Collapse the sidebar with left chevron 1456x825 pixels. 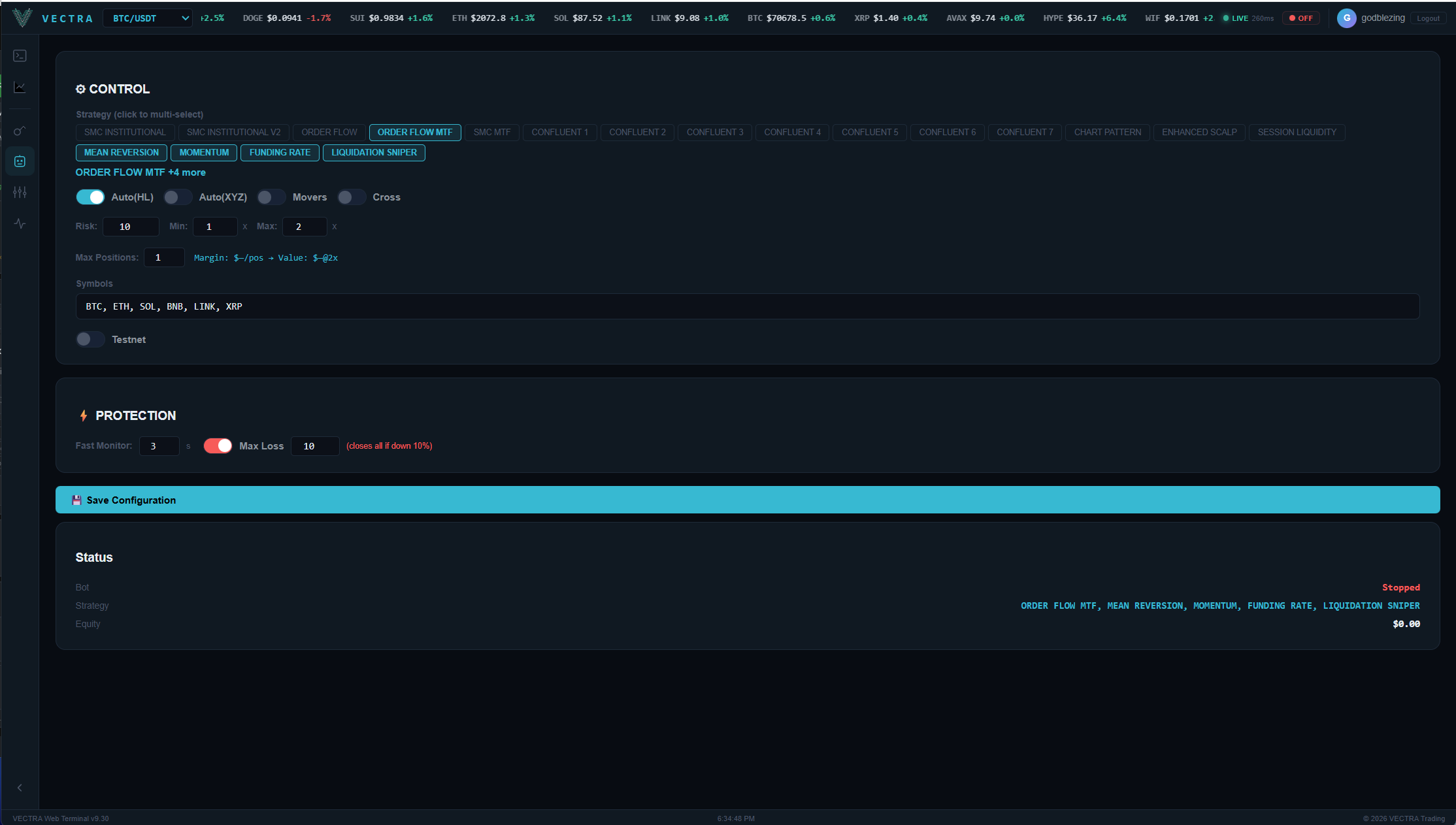[x=20, y=788]
